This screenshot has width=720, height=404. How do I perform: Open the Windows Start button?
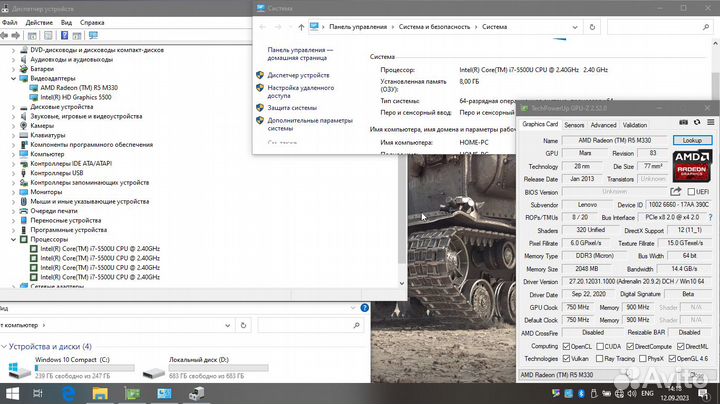12,393
